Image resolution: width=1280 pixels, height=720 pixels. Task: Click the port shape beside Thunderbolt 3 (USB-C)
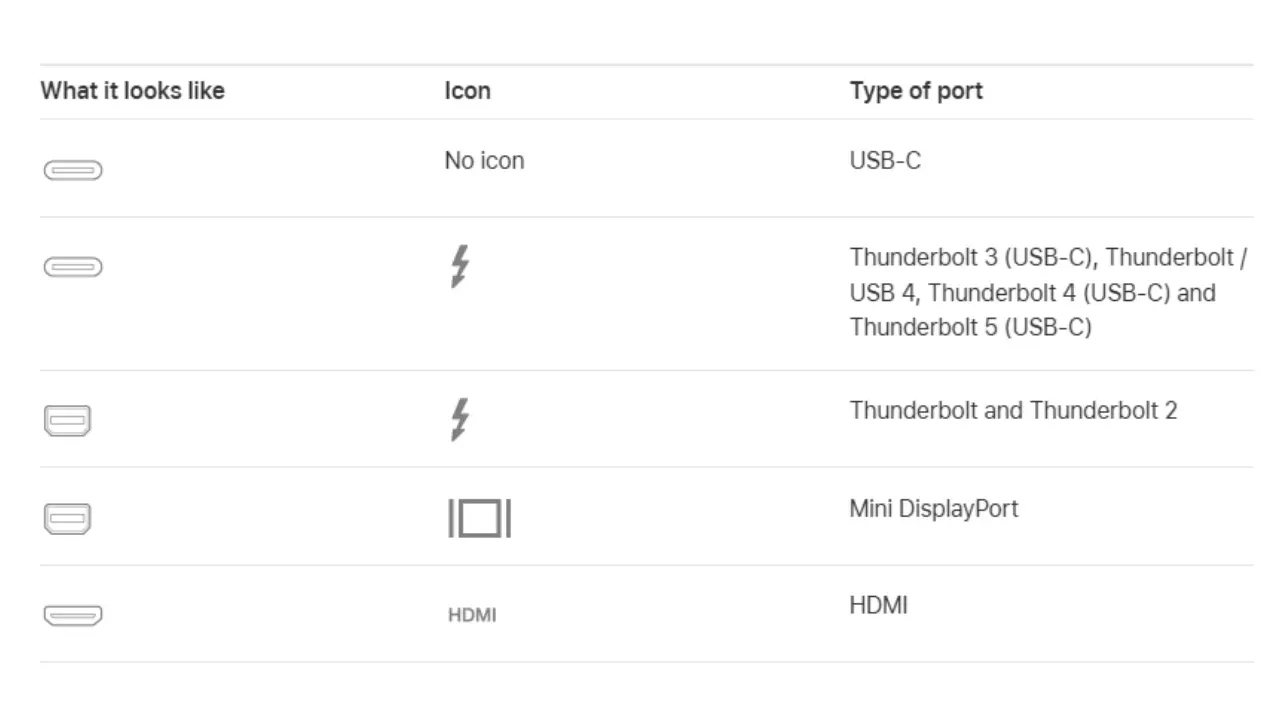(x=73, y=268)
